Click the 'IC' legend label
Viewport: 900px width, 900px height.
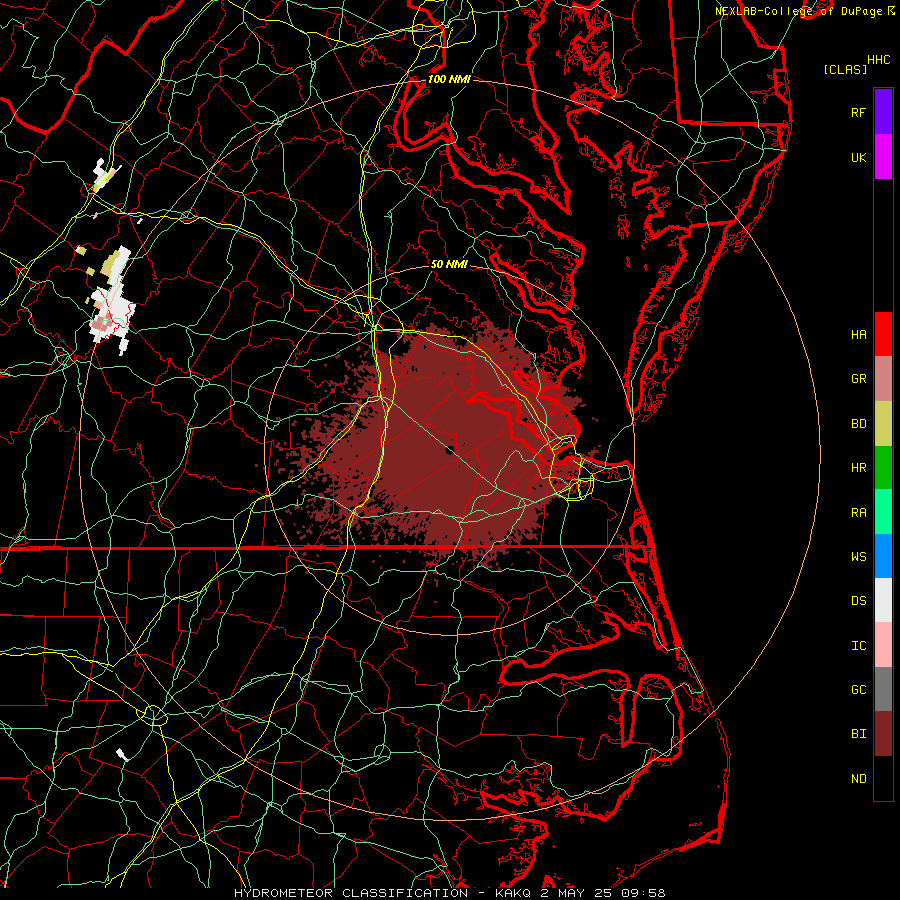pos(858,646)
